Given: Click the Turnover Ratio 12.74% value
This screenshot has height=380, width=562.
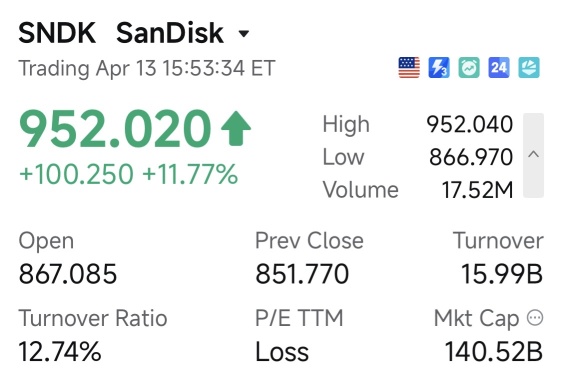Looking at the screenshot, I should (x=60, y=352).
